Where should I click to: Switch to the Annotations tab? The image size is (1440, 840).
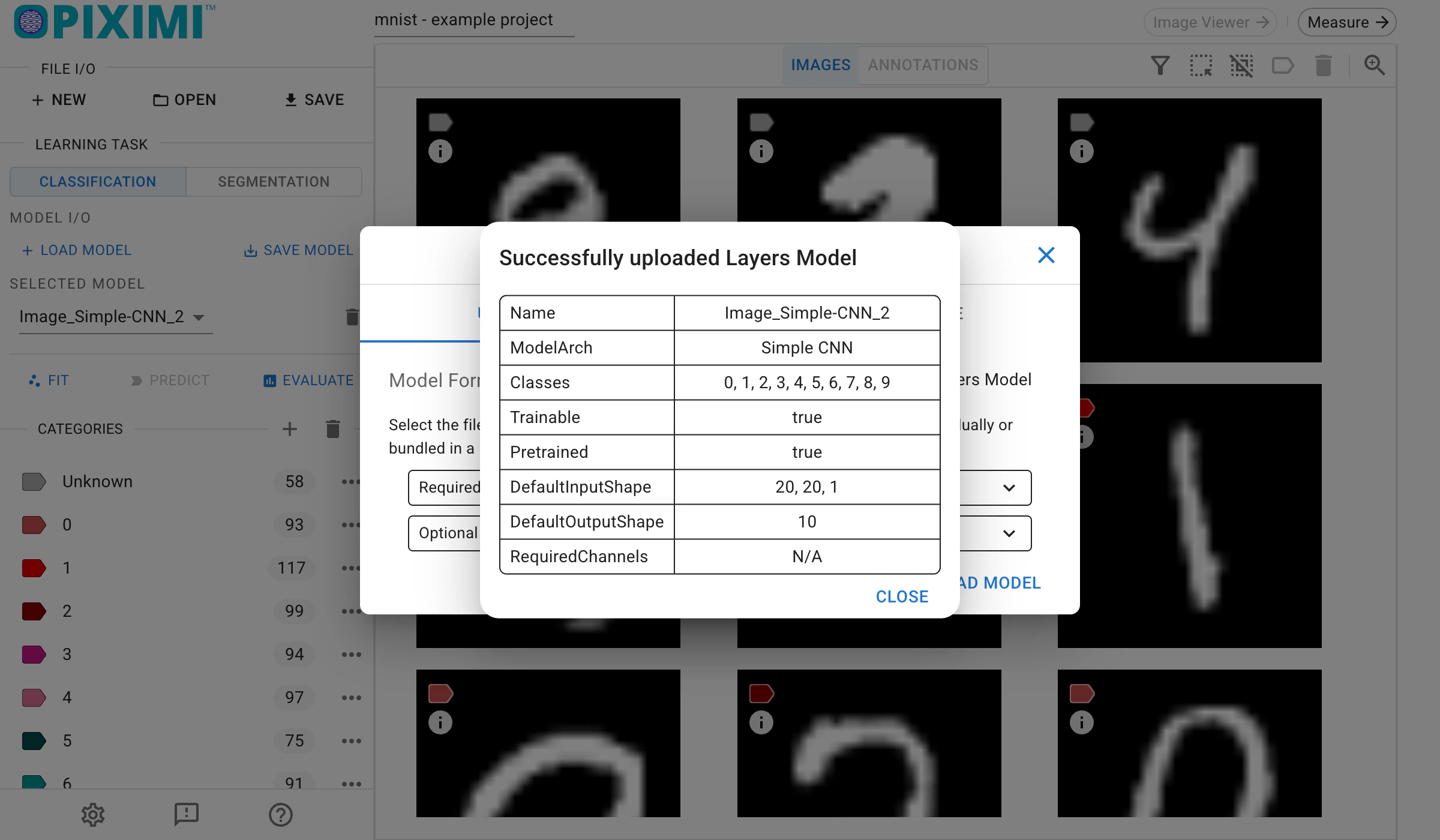tap(923, 65)
